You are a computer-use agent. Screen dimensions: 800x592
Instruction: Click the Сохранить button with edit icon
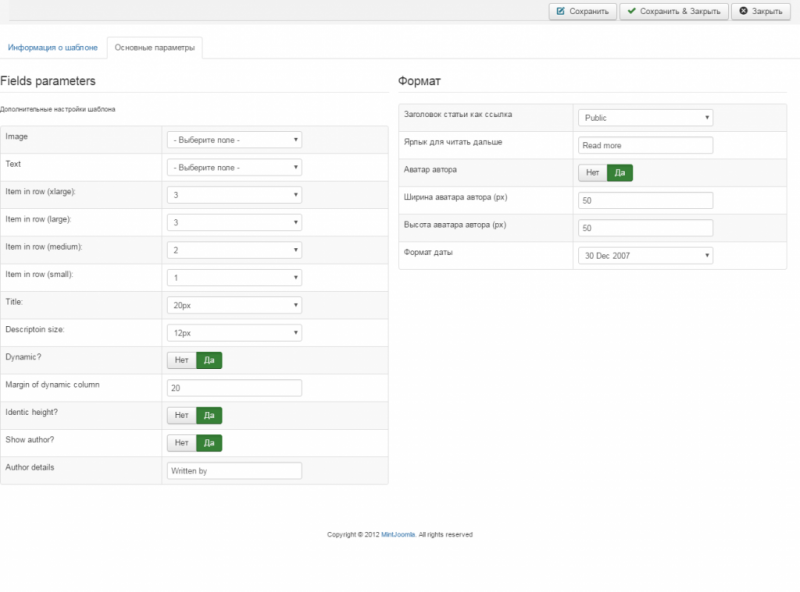click(x=582, y=11)
